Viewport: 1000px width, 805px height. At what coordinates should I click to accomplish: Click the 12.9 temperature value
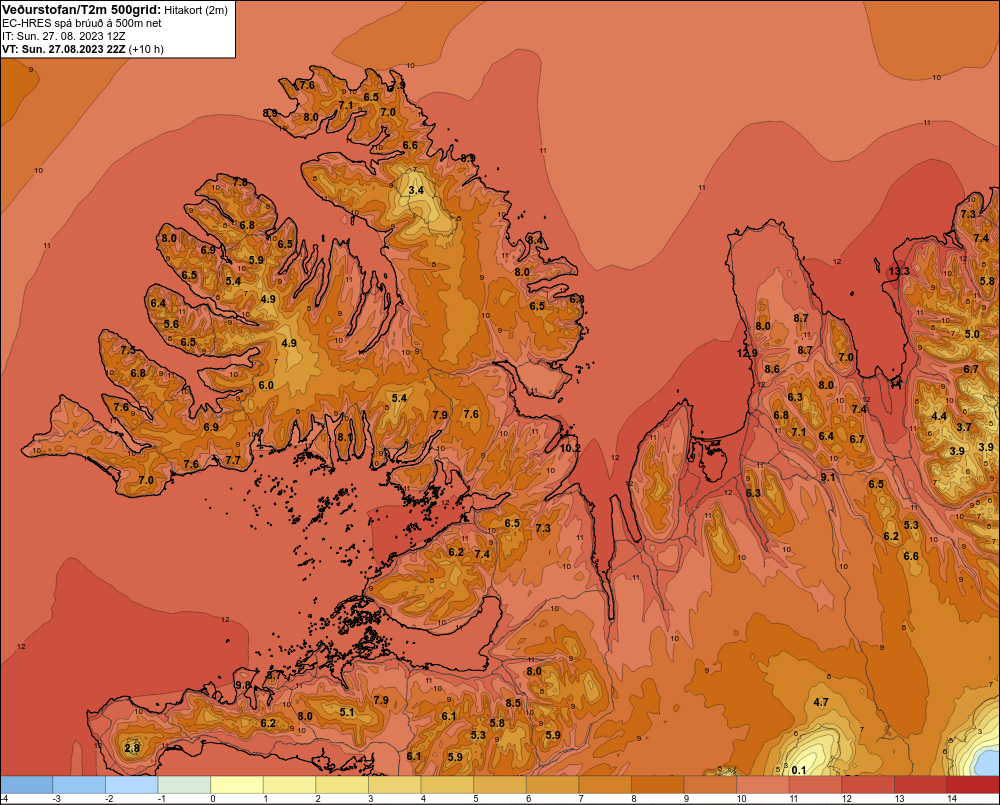(x=747, y=353)
